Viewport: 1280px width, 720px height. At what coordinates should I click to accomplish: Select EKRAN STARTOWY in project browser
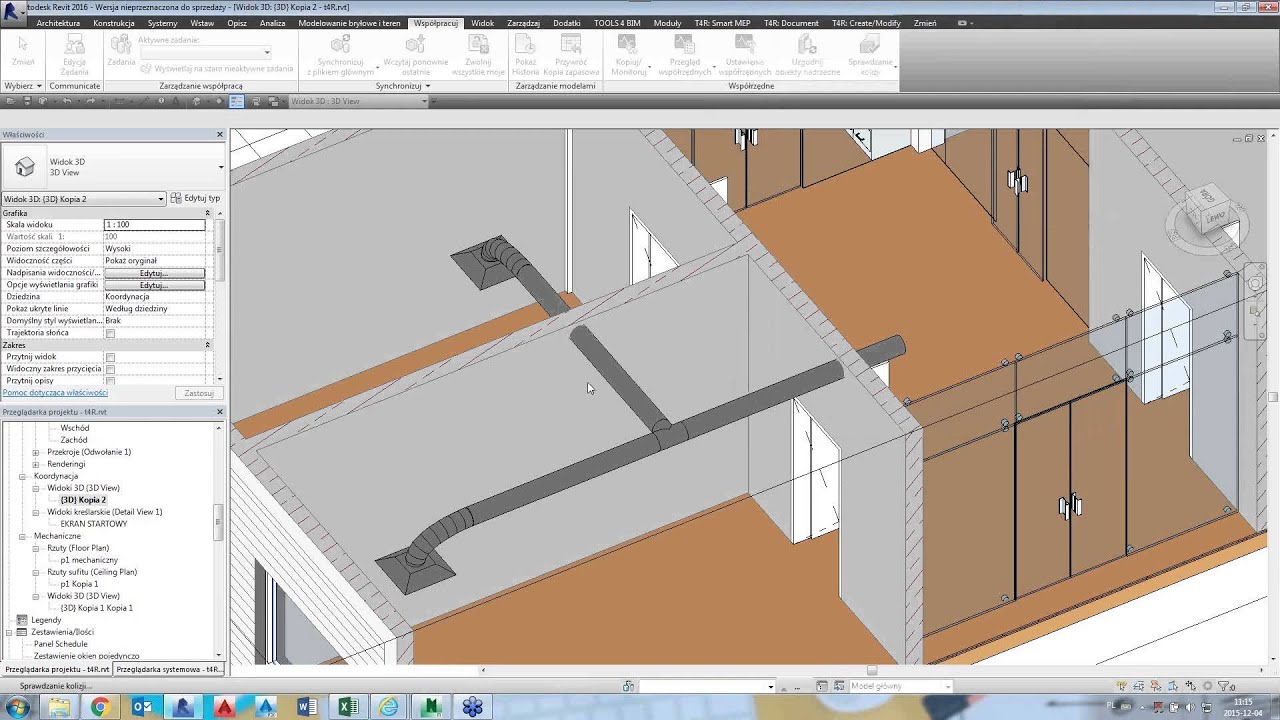tap(94, 524)
